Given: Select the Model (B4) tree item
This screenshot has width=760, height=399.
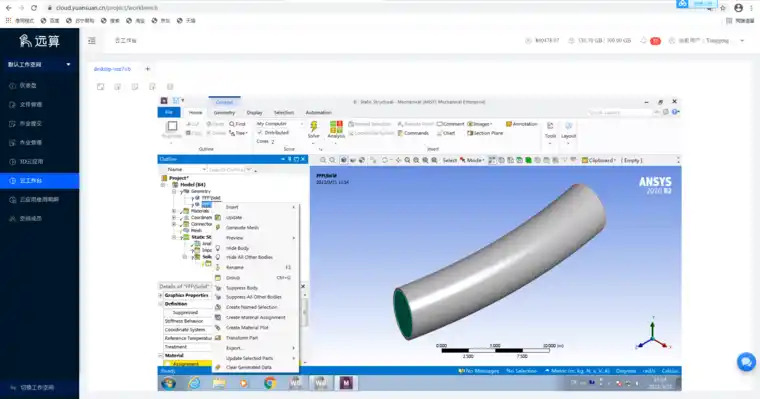Looking at the screenshot, I should click(x=192, y=185).
